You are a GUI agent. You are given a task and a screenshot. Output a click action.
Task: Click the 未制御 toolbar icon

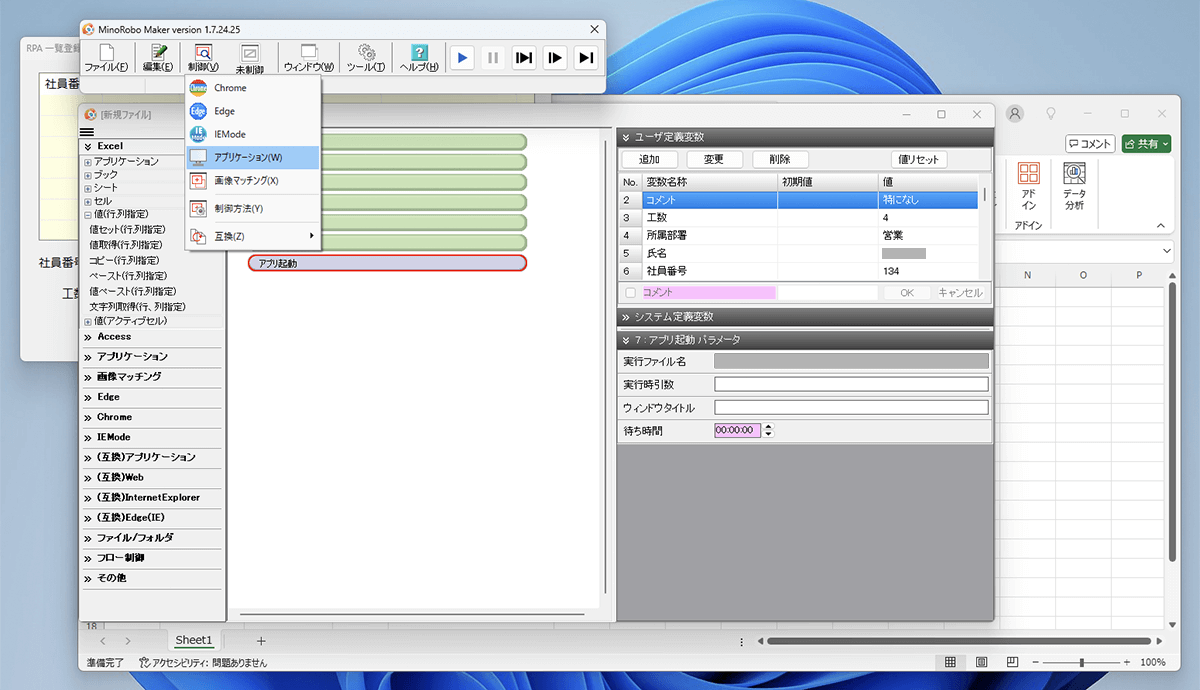(x=250, y=58)
